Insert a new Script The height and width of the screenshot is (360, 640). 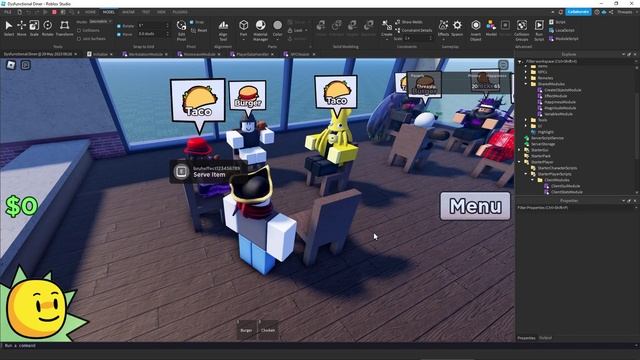point(557,22)
